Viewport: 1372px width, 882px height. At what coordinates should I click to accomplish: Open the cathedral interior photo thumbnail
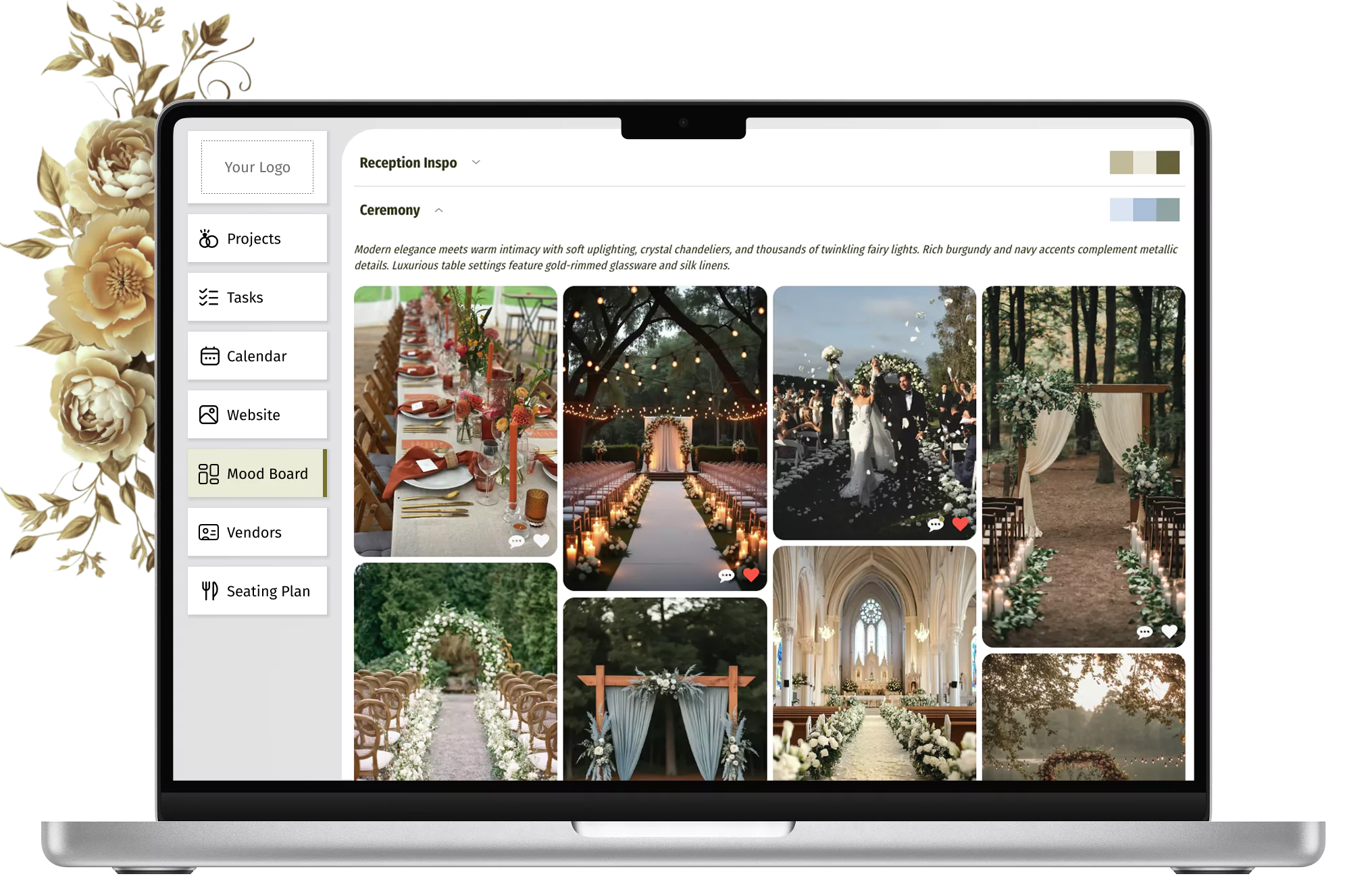(874, 662)
